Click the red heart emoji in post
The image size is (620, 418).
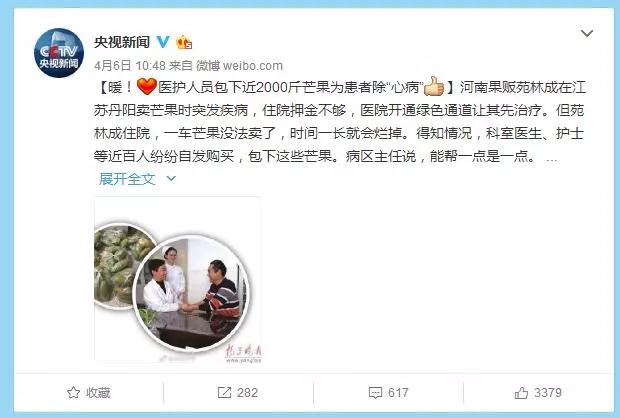(x=147, y=86)
